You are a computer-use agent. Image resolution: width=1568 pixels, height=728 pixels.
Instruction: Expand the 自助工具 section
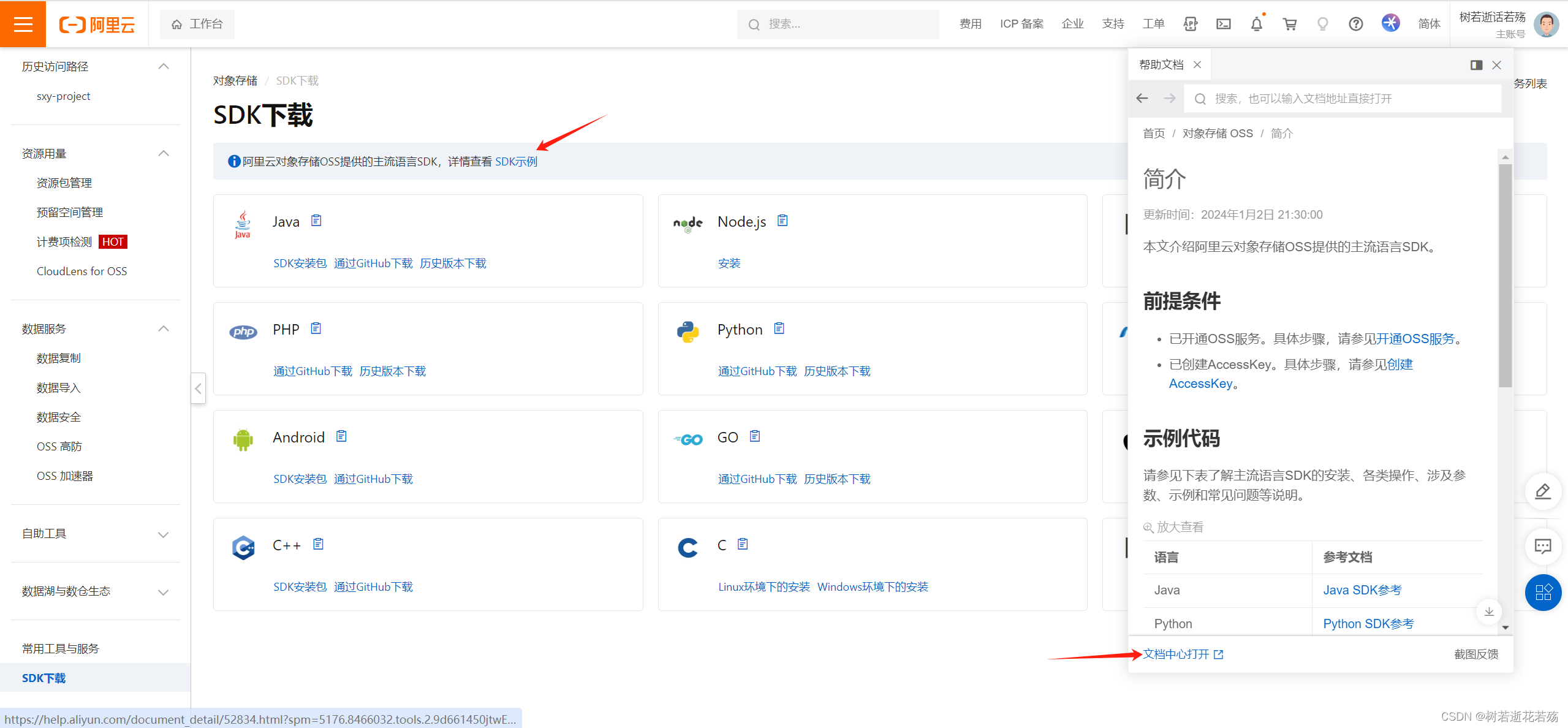163,534
